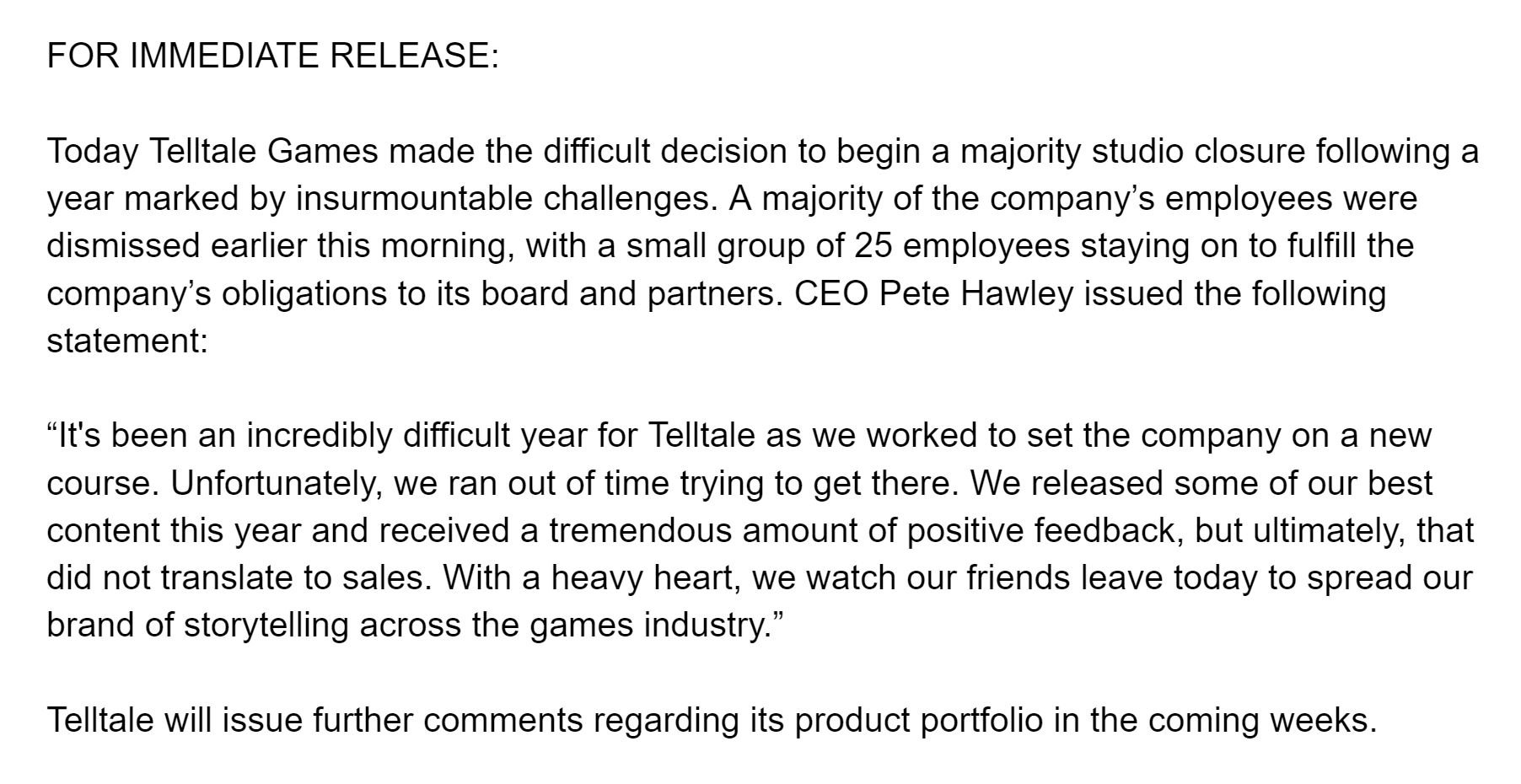1521x784 pixels.
Task: Click the "FOR IMMEDIATE RELEASE:" heading
Action: point(273,56)
